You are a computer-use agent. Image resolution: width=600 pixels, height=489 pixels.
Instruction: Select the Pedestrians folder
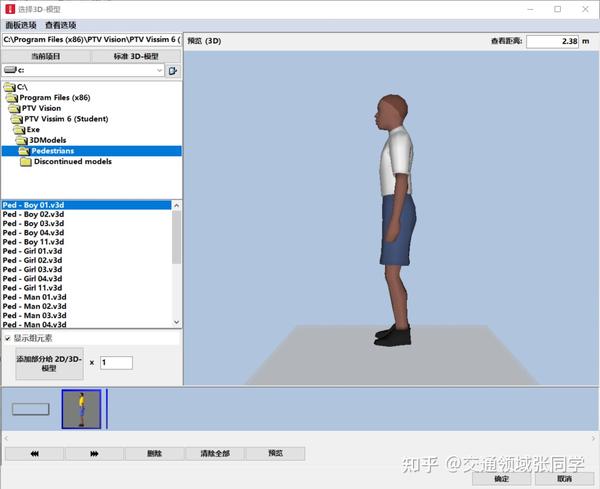[x=91, y=151]
